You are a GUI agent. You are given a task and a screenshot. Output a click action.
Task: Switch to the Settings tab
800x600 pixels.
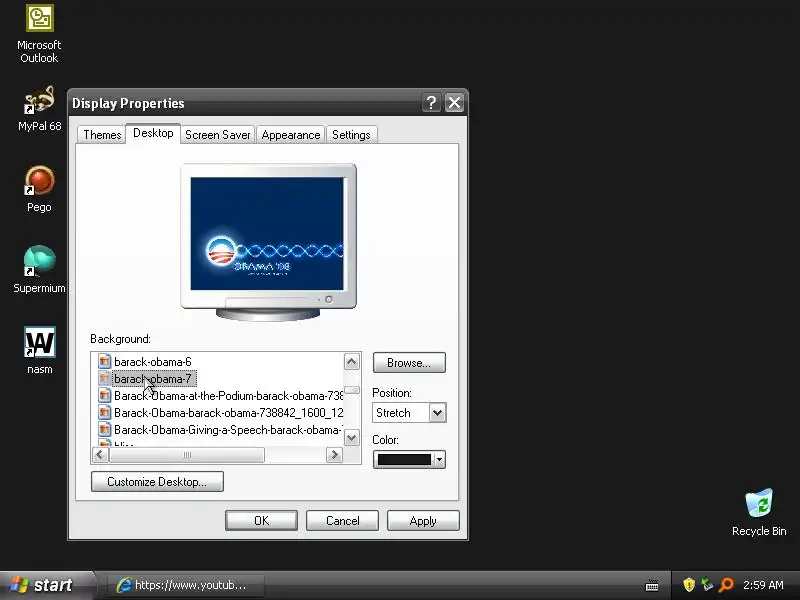point(351,135)
